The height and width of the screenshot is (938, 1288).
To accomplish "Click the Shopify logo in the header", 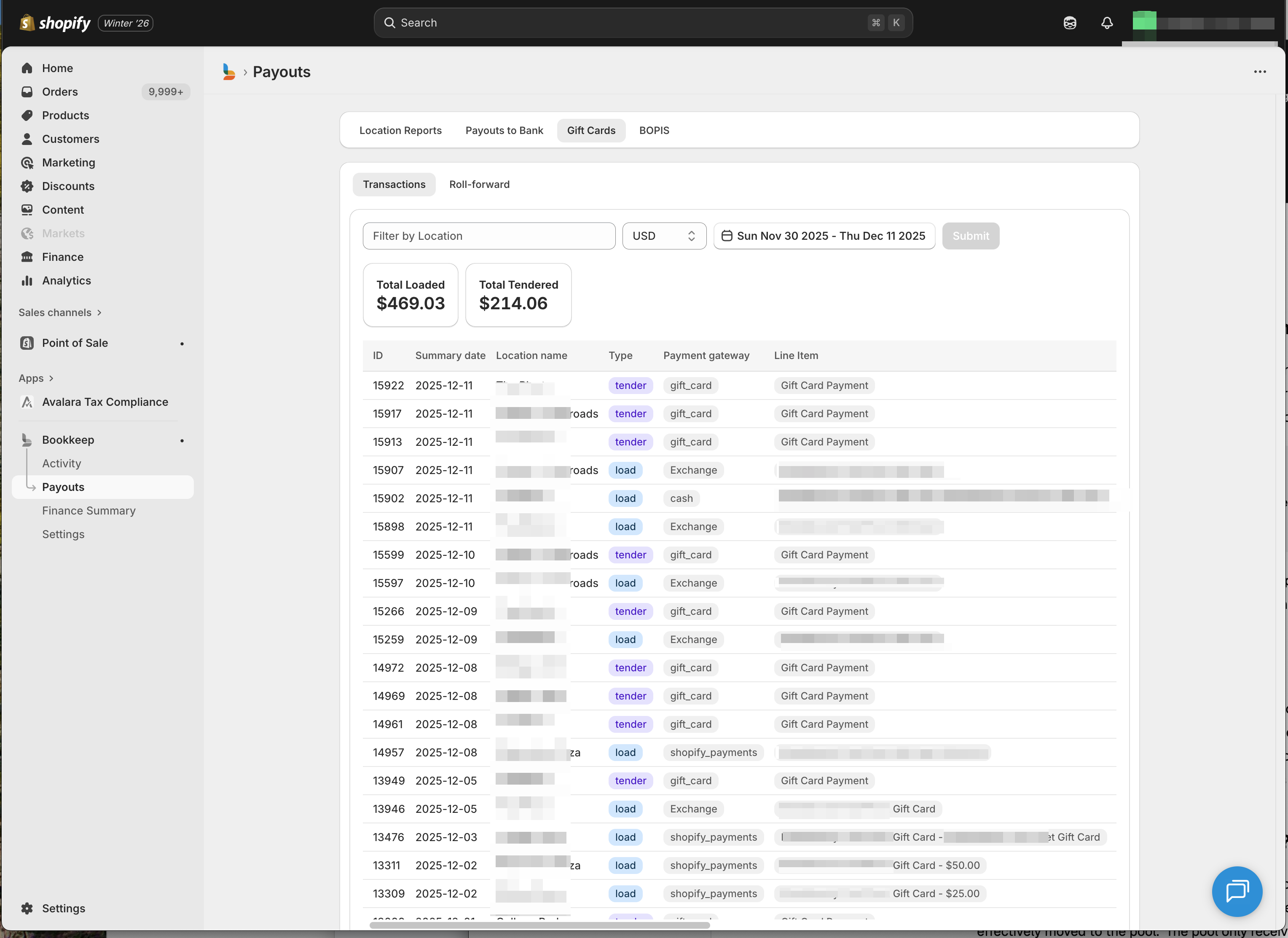I will click(27, 23).
